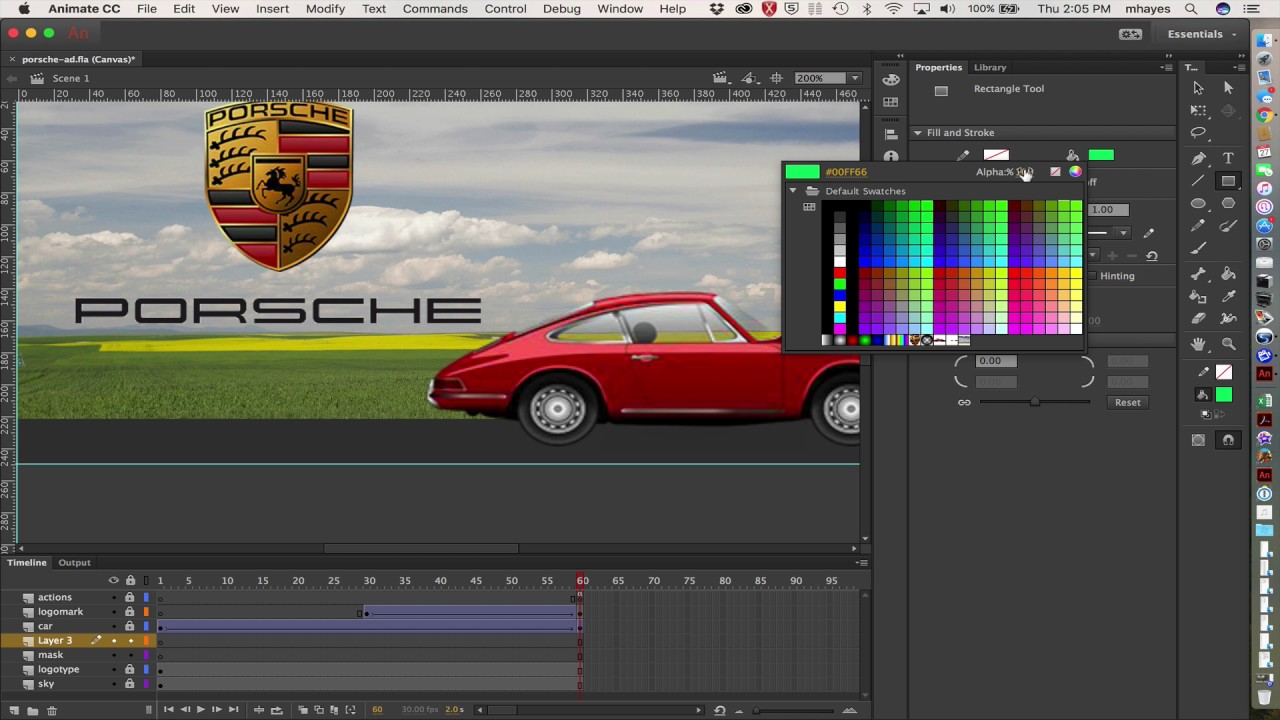1280x720 pixels.
Task: Unlock the sky layer
Action: 129,684
